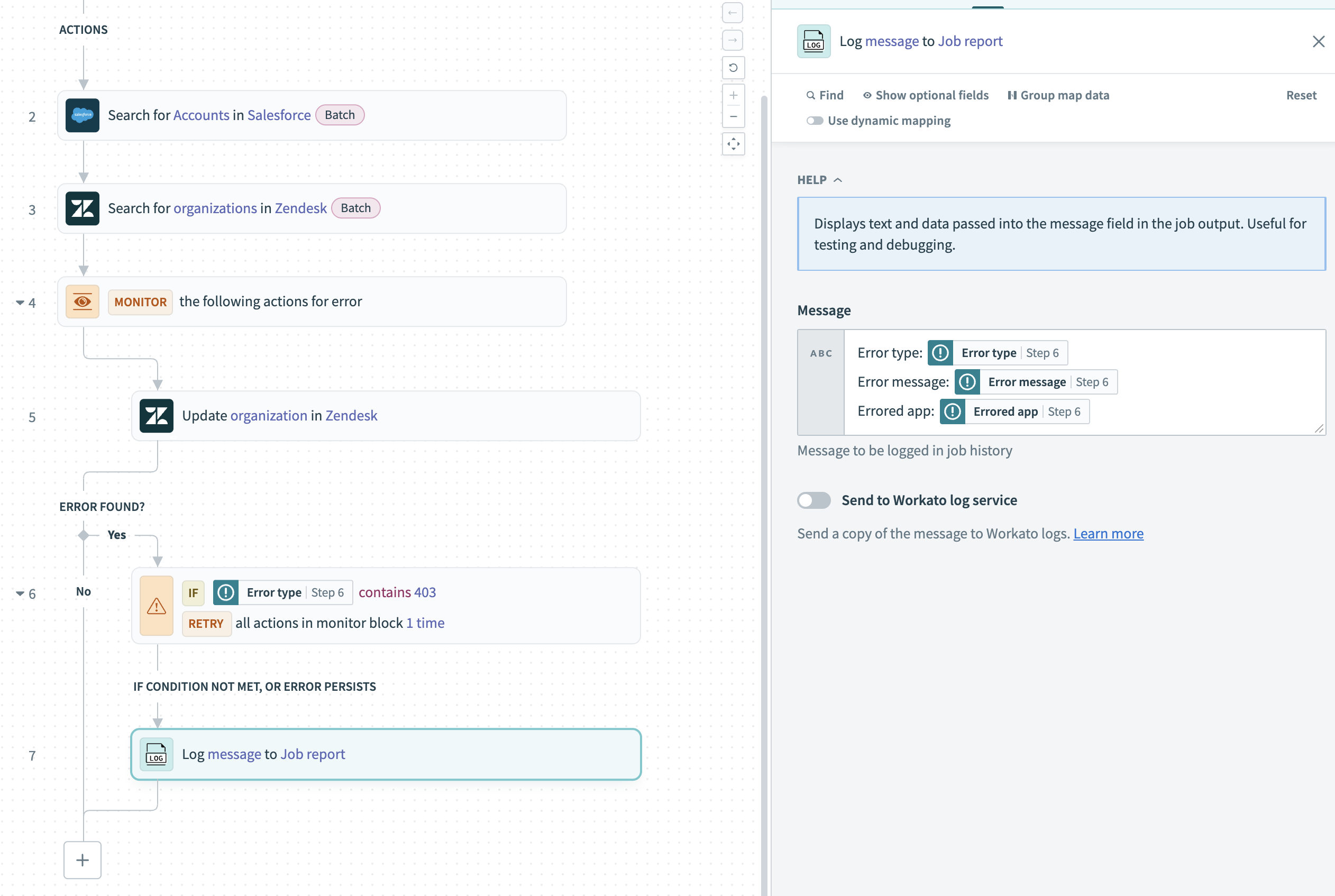Select the Zendesk icon on step 3
Viewport: 1335px width, 896px height.
pyautogui.click(x=83, y=208)
